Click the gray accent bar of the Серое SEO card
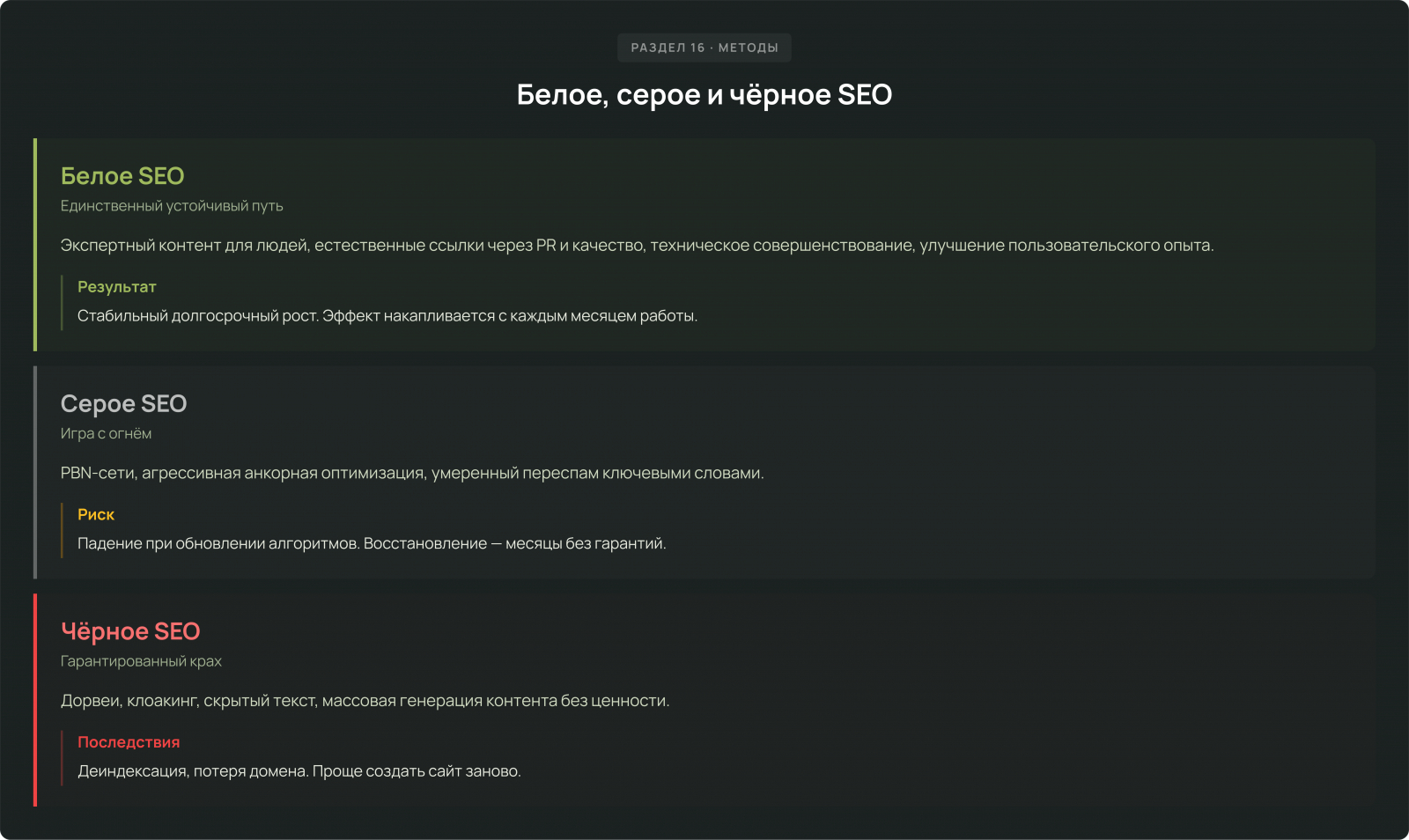Screen dimensions: 1409x840 (35, 473)
